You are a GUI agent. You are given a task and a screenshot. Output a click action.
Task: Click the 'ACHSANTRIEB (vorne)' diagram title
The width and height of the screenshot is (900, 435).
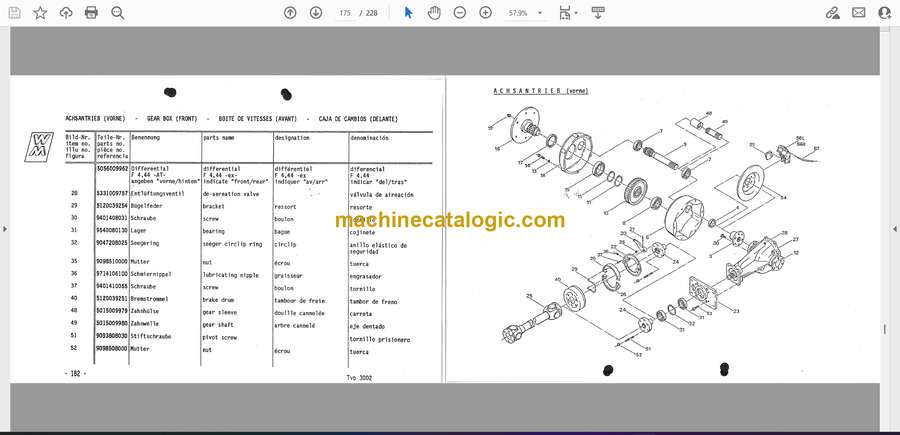pyautogui.click(x=541, y=91)
